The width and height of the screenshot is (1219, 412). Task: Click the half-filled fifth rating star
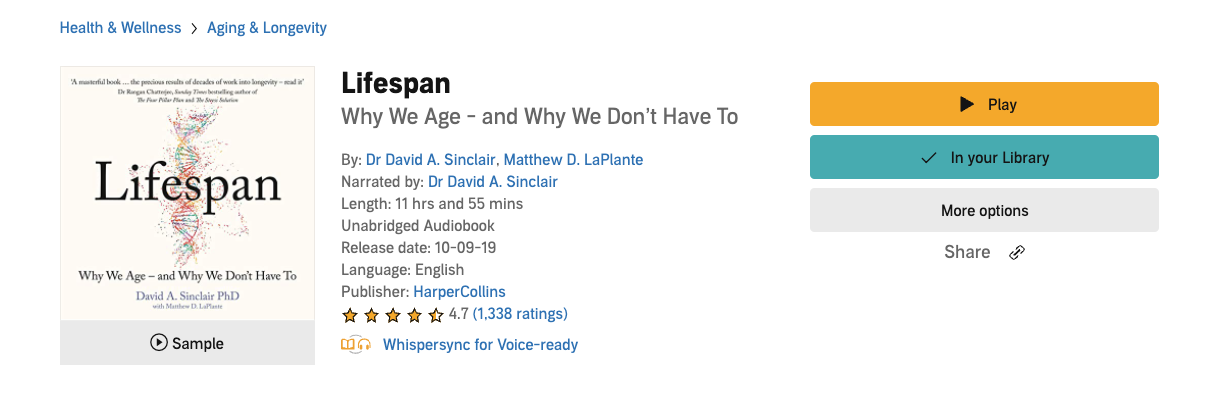click(436, 315)
